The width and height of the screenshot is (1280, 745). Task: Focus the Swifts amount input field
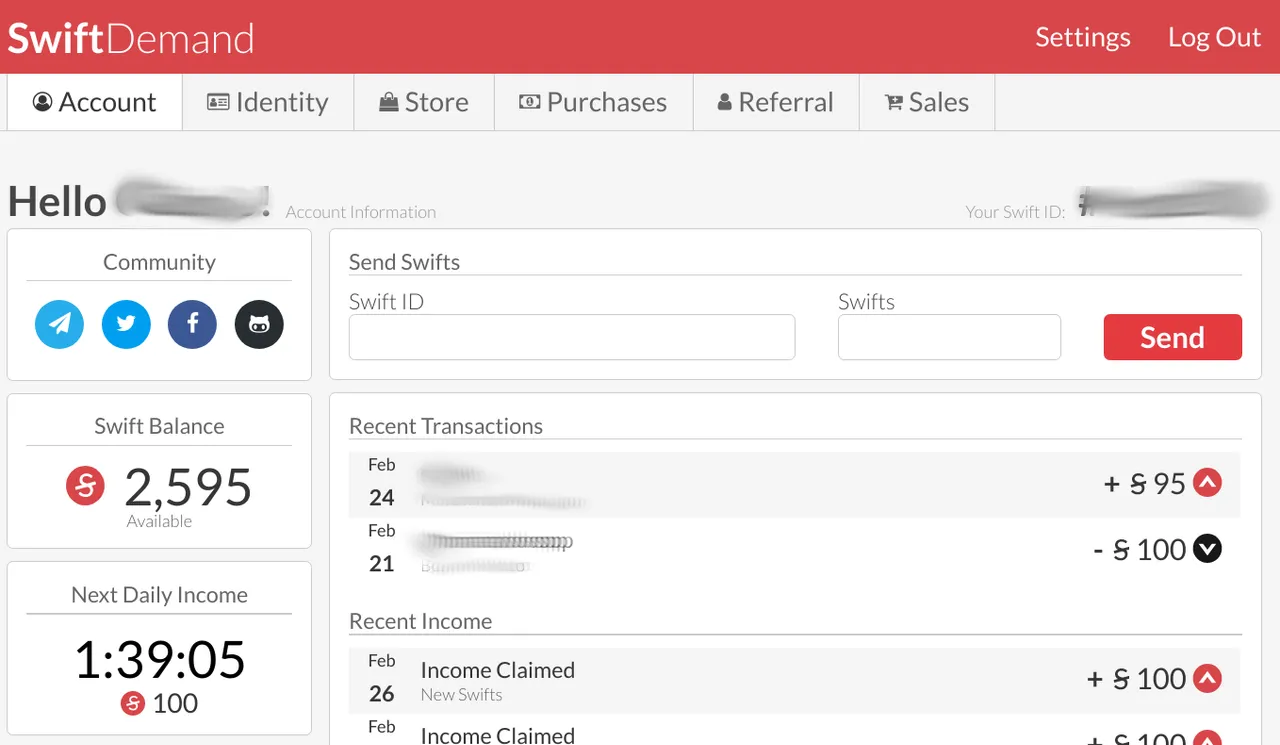click(x=949, y=337)
